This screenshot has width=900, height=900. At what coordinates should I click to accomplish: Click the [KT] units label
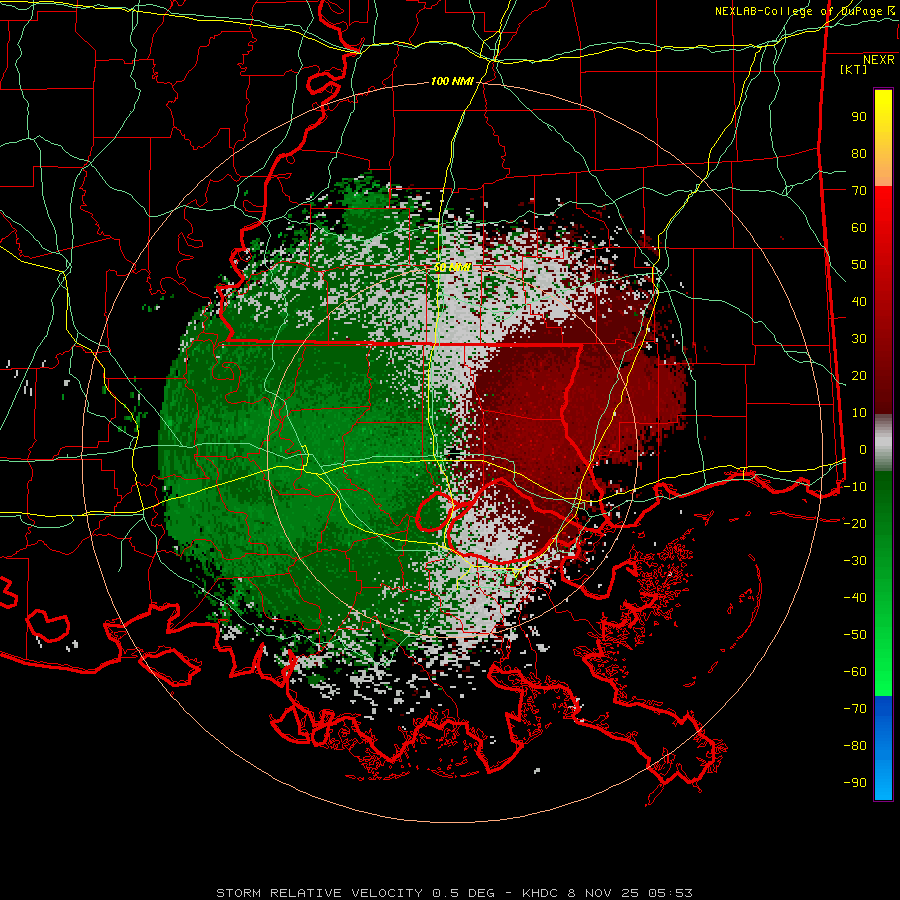click(x=854, y=69)
